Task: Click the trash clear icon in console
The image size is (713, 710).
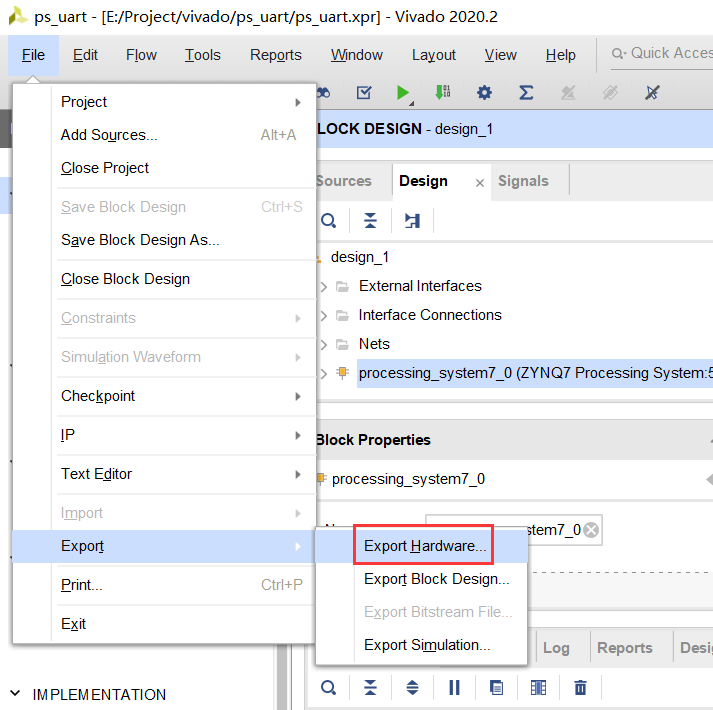Action: click(x=580, y=687)
